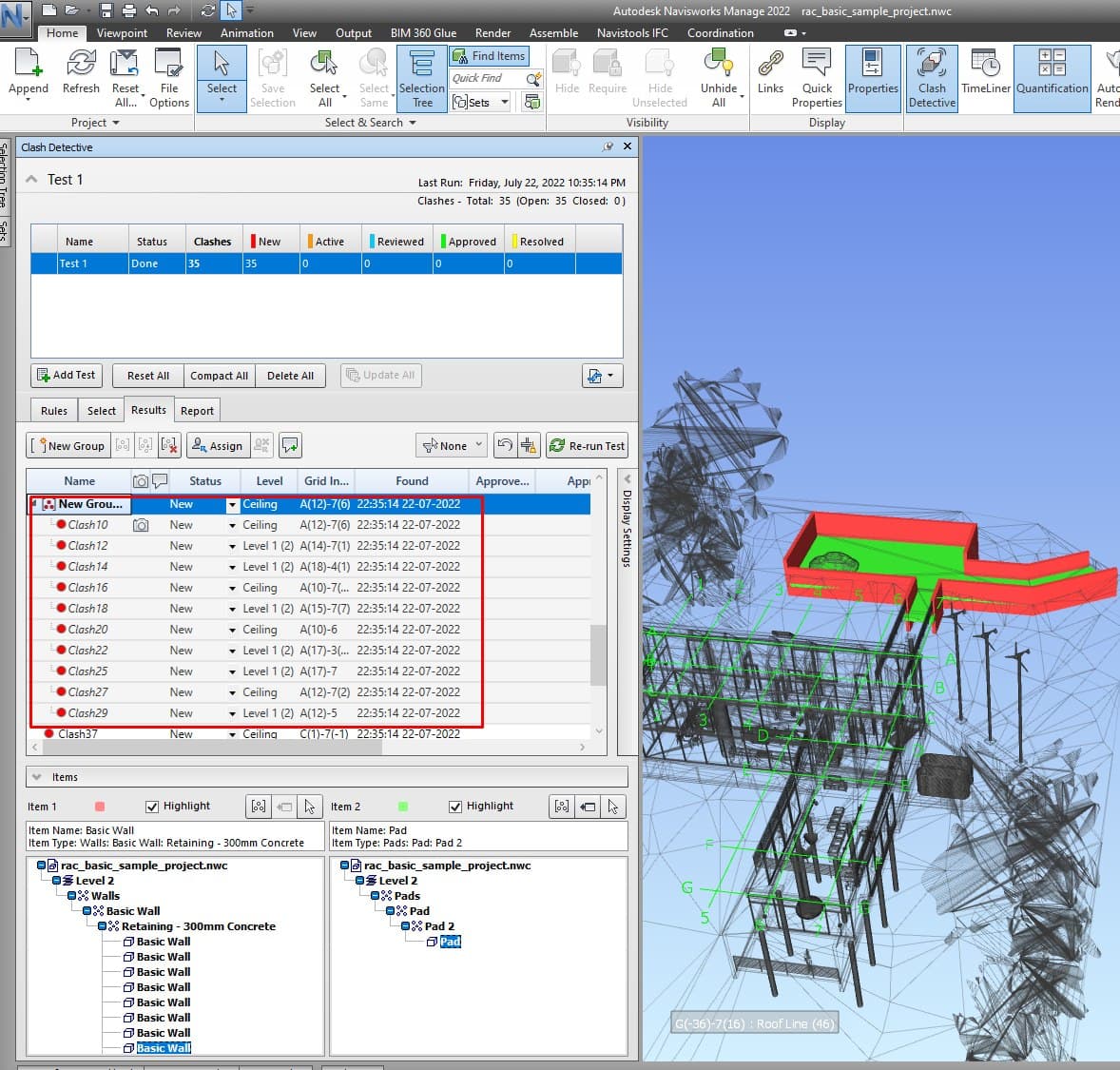Click Item 1 red color swatch
This screenshot has width=1120, height=1070.
point(100,807)
